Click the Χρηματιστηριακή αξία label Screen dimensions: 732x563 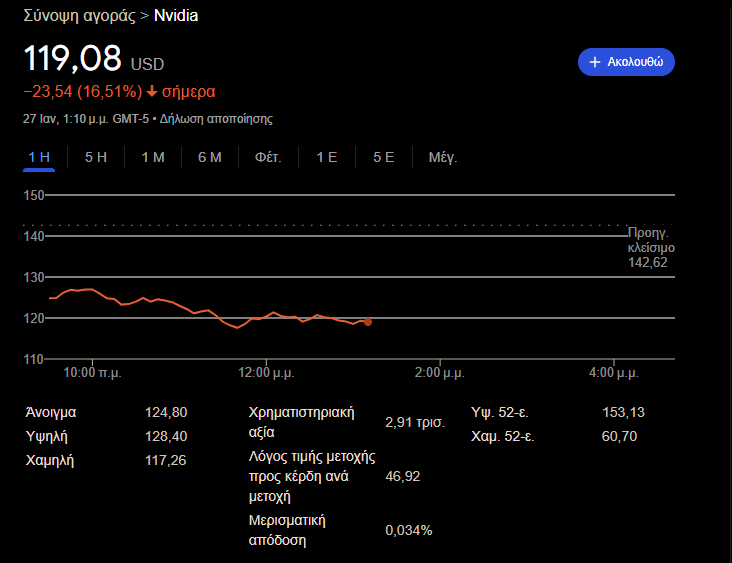tap(302, 422)
